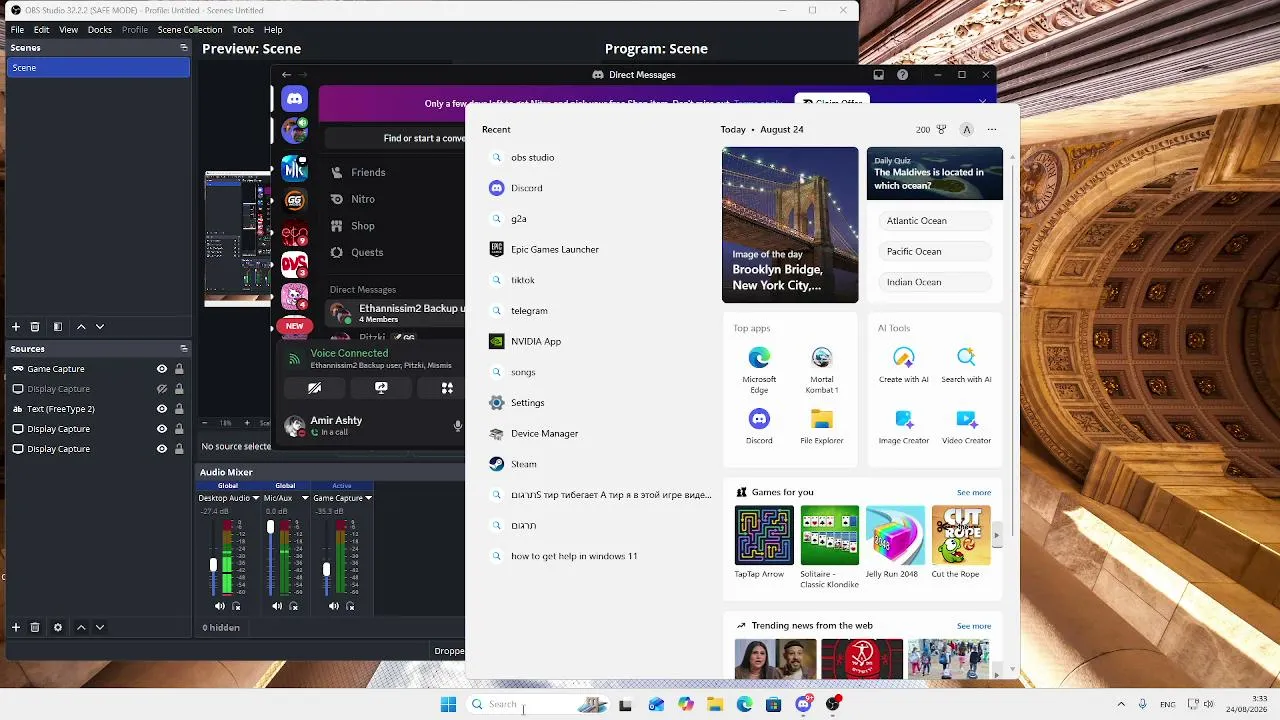This screenshot has width=1280, height=720.
Task: Open Discord help question mark icon
Action: coord(903,75)
